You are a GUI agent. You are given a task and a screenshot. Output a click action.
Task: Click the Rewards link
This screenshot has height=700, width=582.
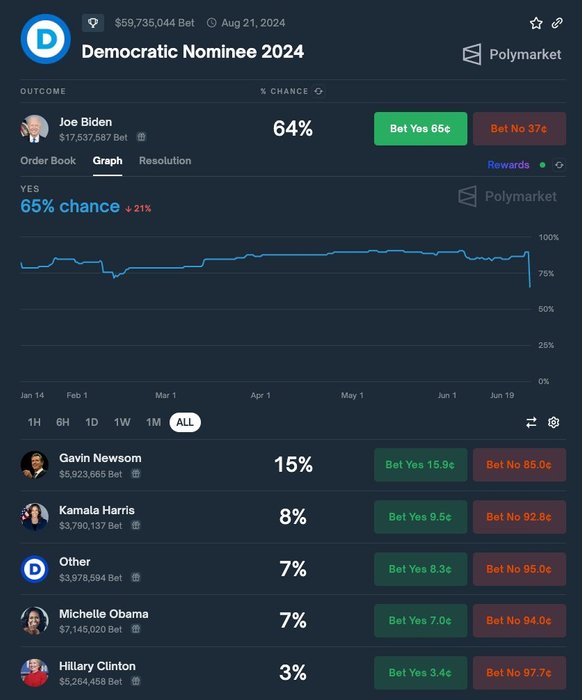click(x=508, y=165)
